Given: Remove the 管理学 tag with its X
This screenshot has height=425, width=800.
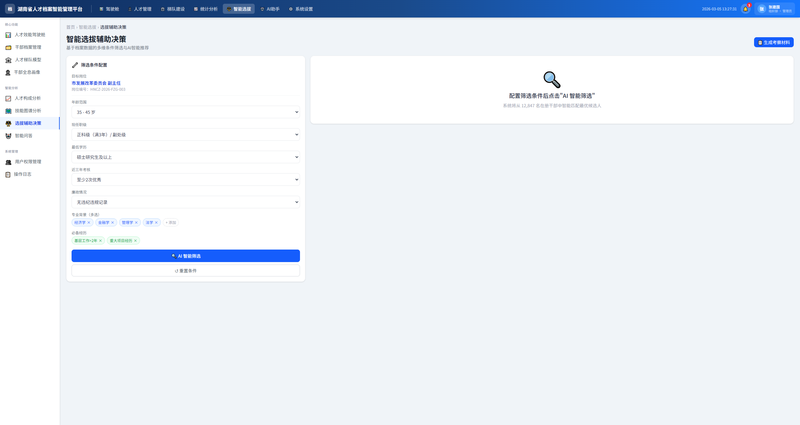Looking at the screenshot, I should coord(136,222).
